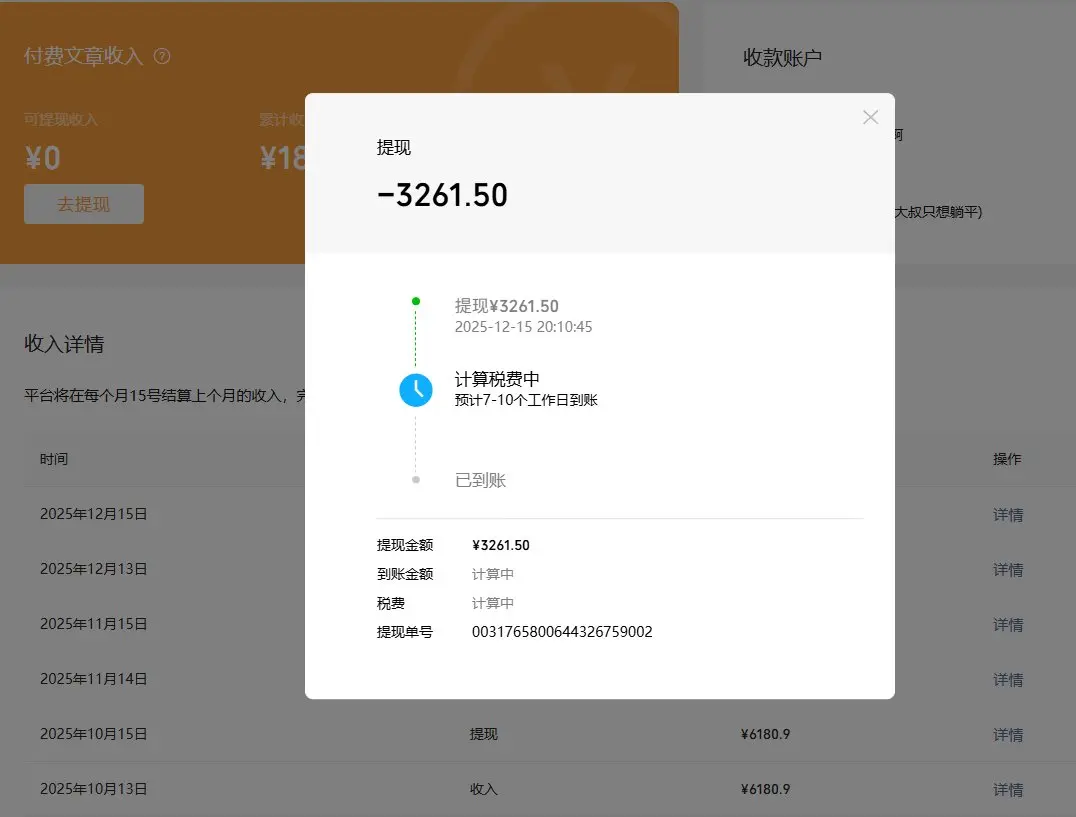
Task: Click the 税费 label
Action: coord(390,603)
